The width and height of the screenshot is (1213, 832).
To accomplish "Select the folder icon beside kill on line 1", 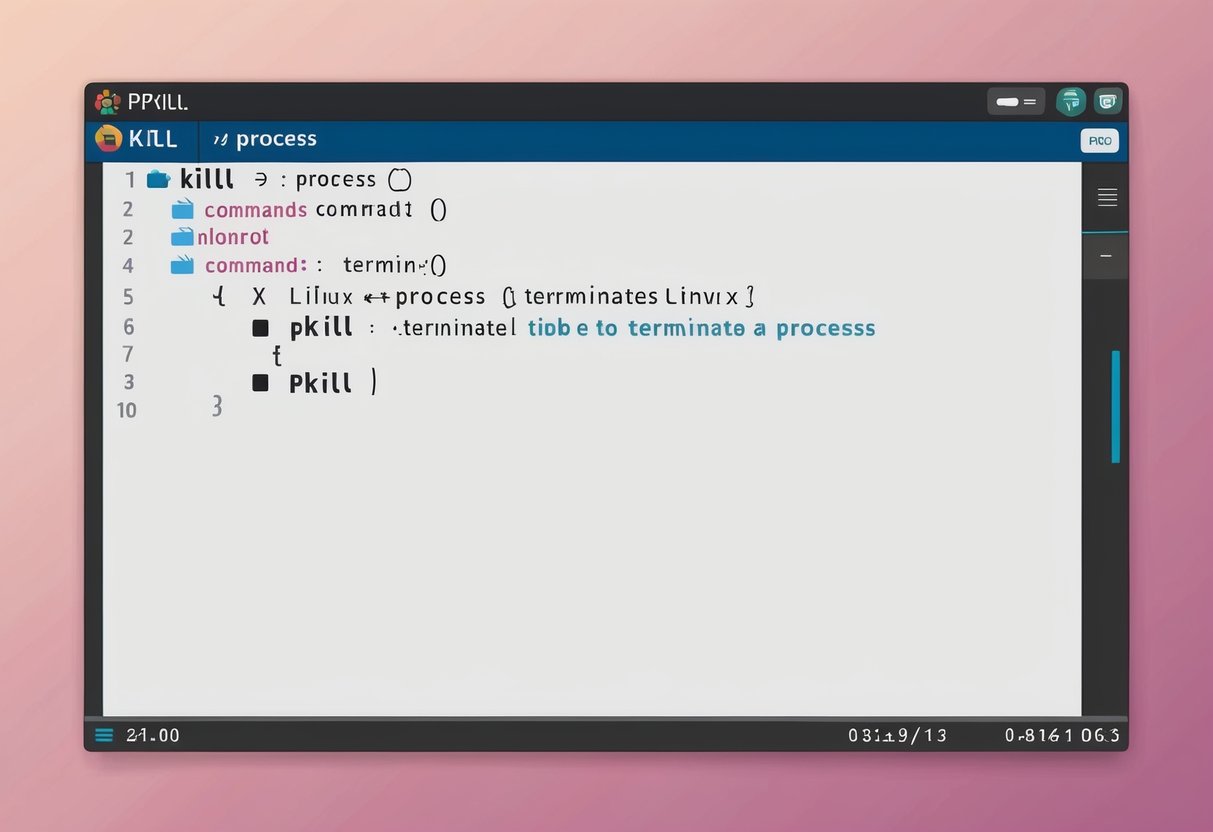I will click(x=159, y=178).
